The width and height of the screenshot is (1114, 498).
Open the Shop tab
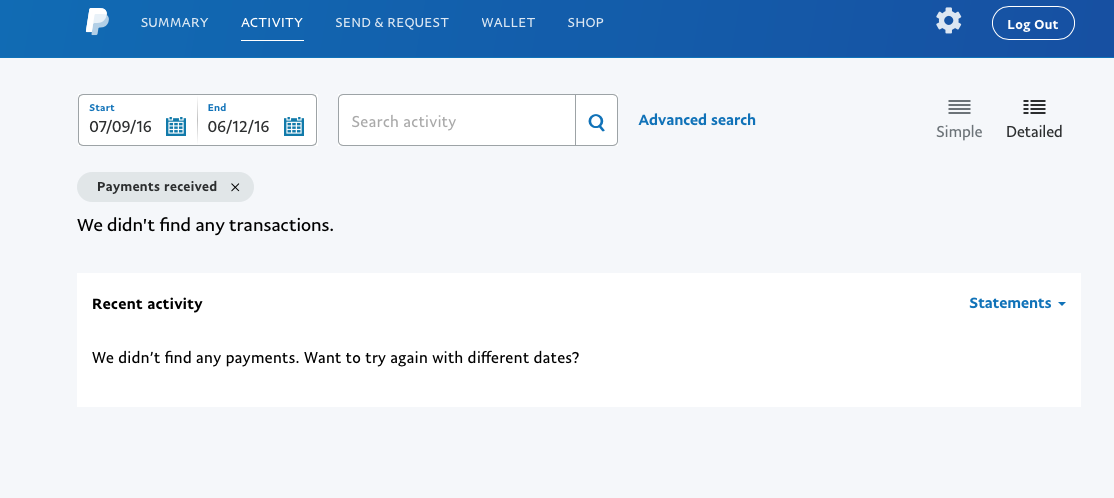(585, 22)
